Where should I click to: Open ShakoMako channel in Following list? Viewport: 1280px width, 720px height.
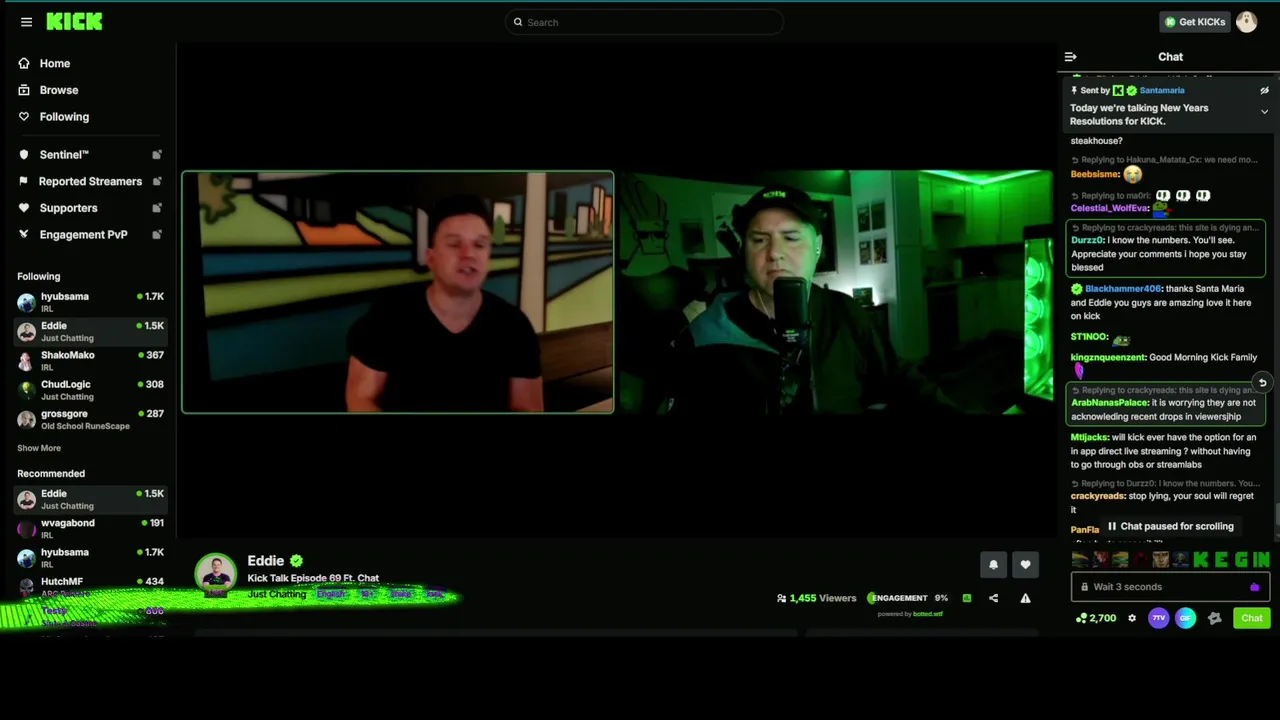(x=90, y=361)
